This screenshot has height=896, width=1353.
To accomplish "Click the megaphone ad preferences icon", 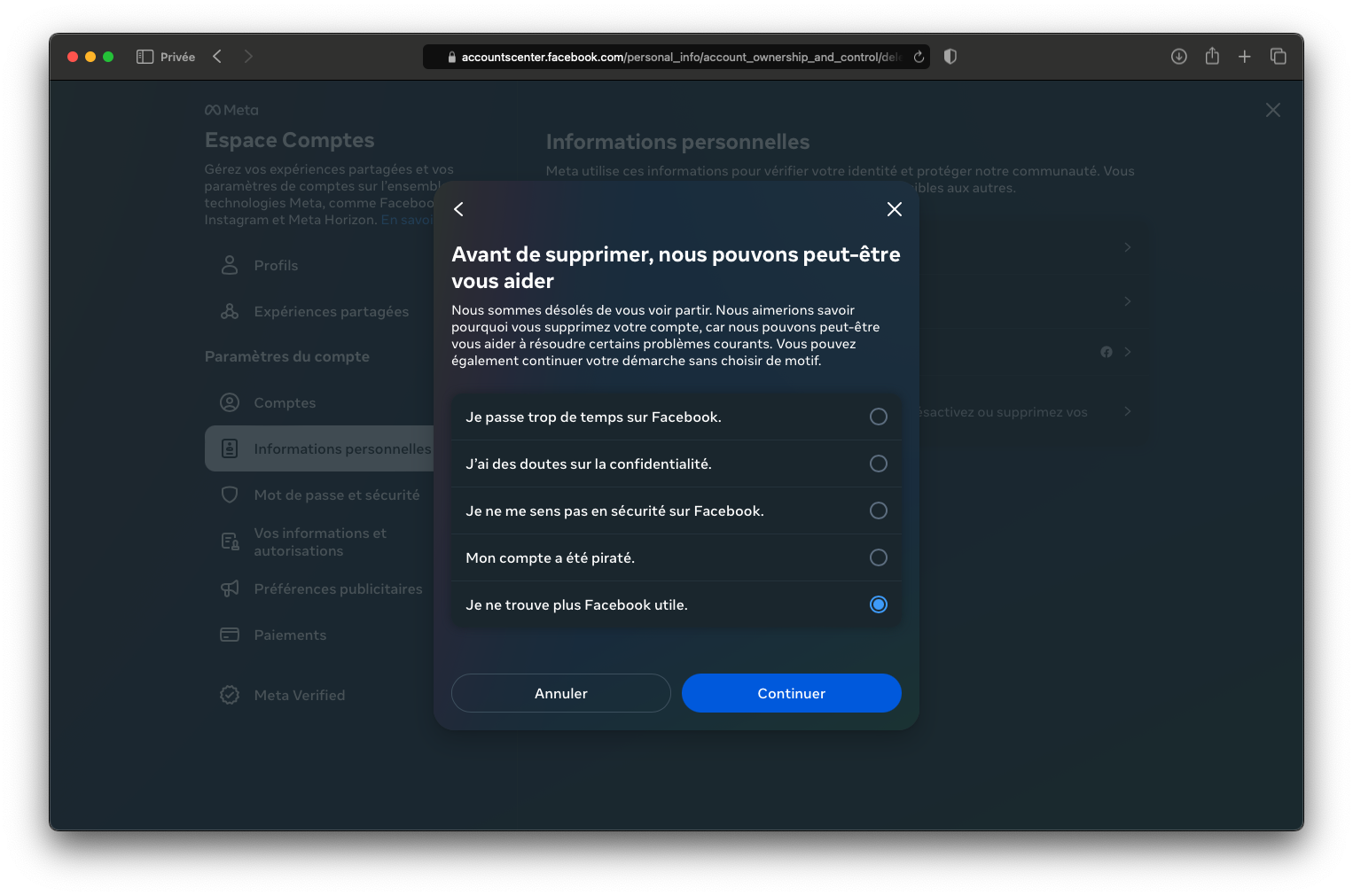I will [230, 588].
